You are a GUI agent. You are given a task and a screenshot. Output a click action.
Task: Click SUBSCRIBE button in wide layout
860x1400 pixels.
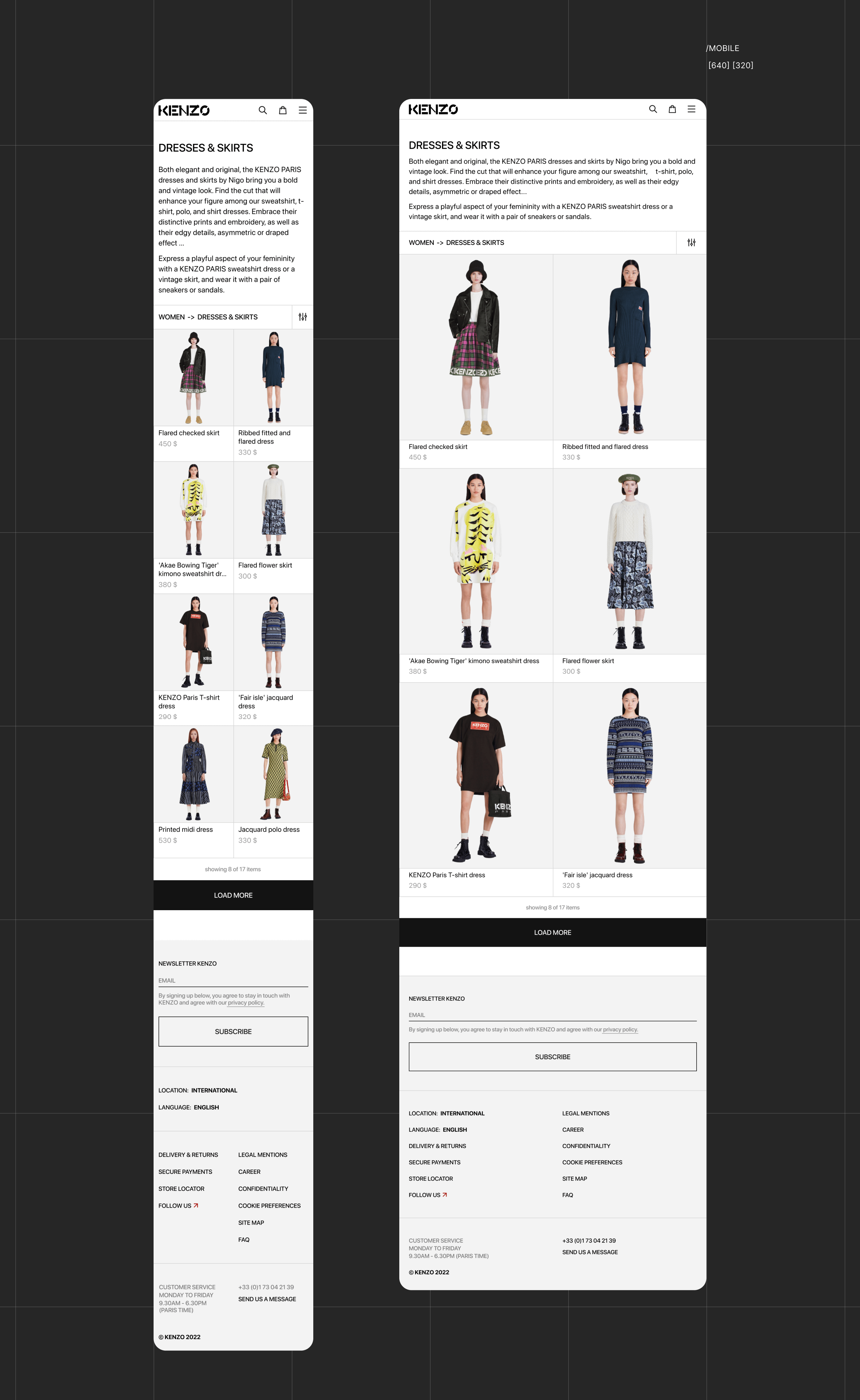point(552,1057)
